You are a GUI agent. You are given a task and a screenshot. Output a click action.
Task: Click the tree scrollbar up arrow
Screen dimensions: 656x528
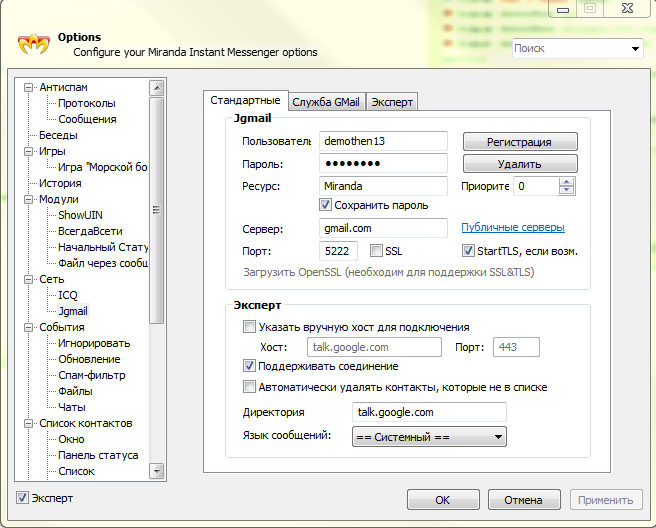(x=156, y=88)
